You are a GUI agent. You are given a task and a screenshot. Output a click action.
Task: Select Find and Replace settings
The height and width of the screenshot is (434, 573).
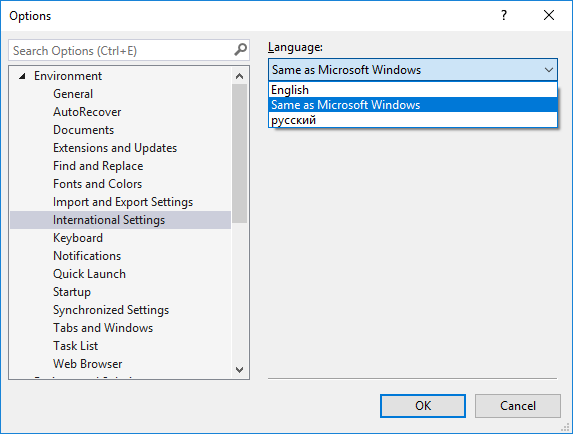click(98, 166)
